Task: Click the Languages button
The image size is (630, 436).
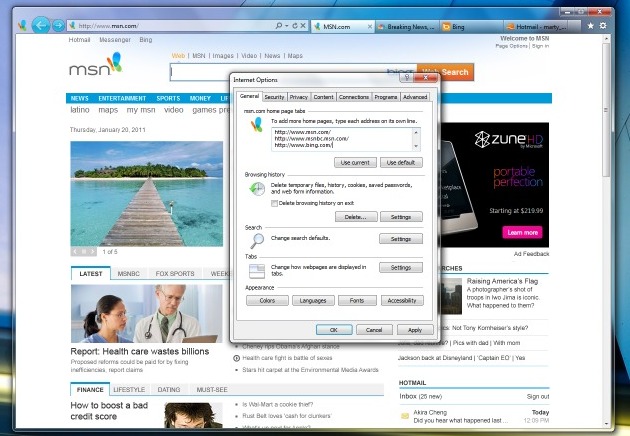Action: [313, 301]
